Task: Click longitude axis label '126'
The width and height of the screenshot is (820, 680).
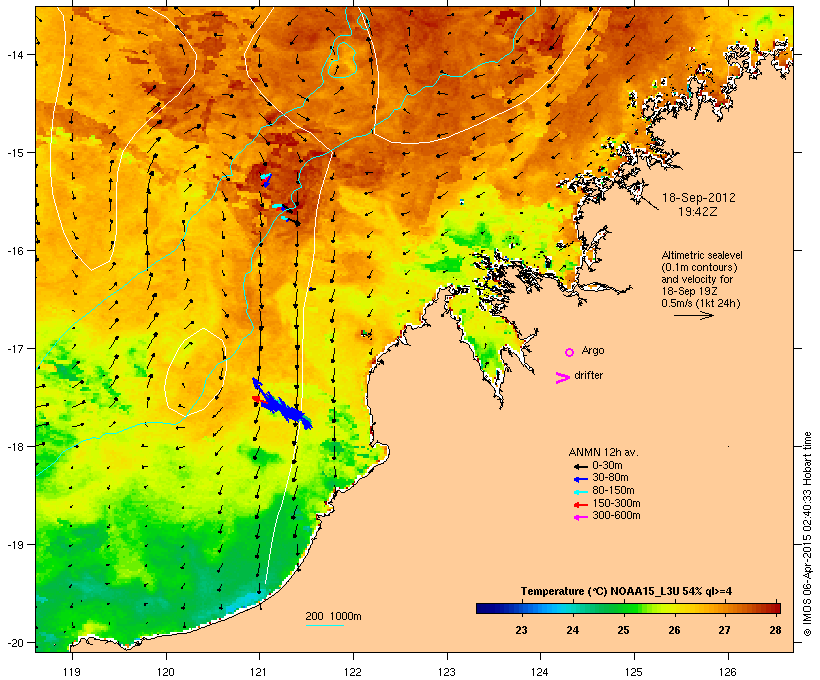Action: 727,672
